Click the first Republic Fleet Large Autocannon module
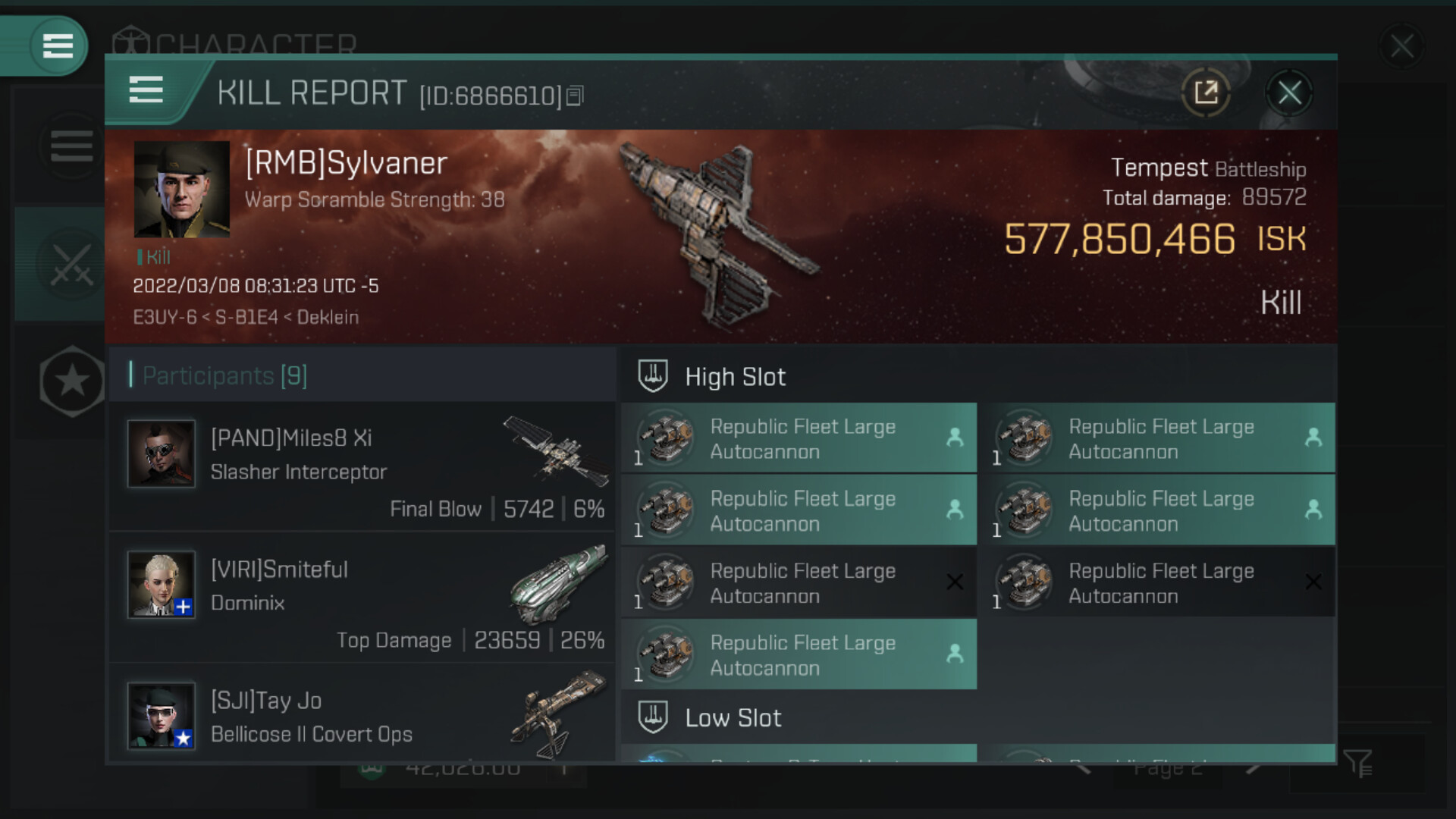Screen dimensions: 1456x819 point(799,438)
